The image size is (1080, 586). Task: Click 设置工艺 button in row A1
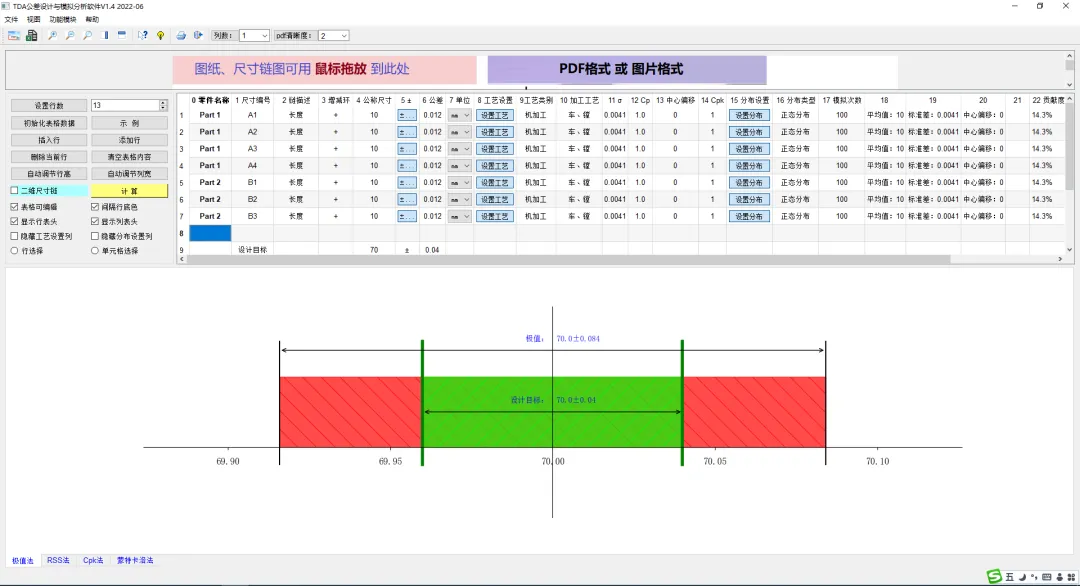pyautogui.click(x=495, y=115)
